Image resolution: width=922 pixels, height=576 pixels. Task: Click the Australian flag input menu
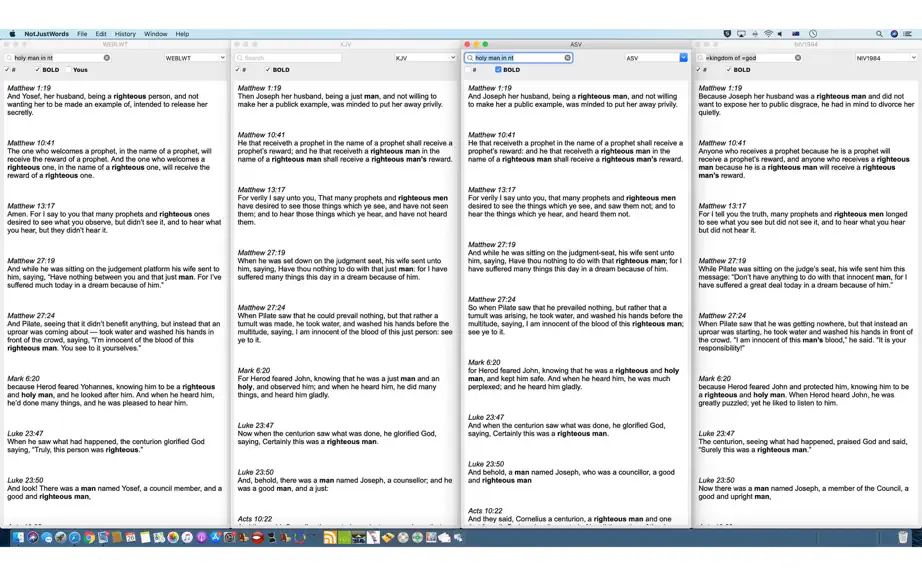tap(796, 34)
